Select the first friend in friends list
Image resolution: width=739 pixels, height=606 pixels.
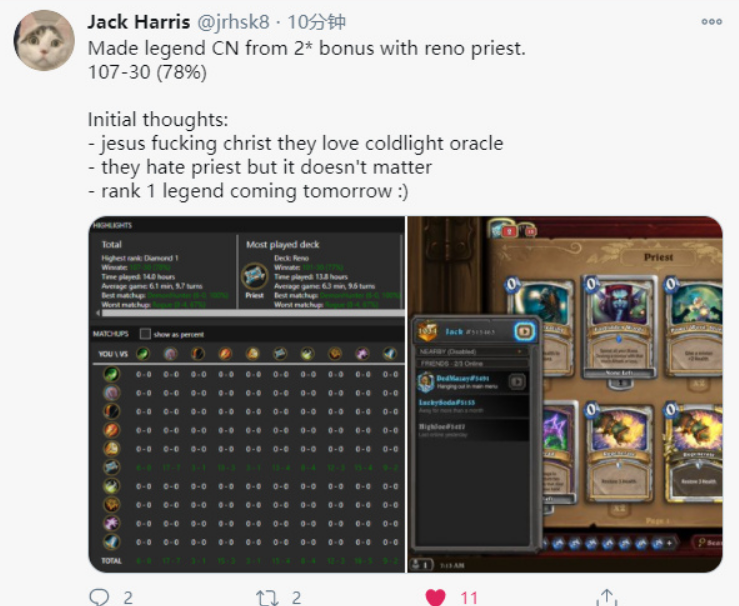(x=471, y=382)
